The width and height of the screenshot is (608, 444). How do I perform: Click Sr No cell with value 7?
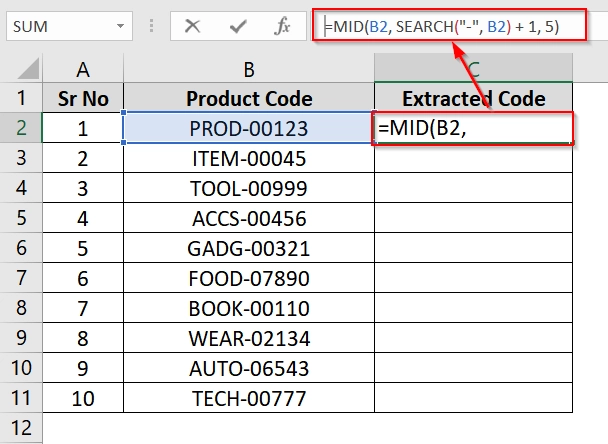83,308
